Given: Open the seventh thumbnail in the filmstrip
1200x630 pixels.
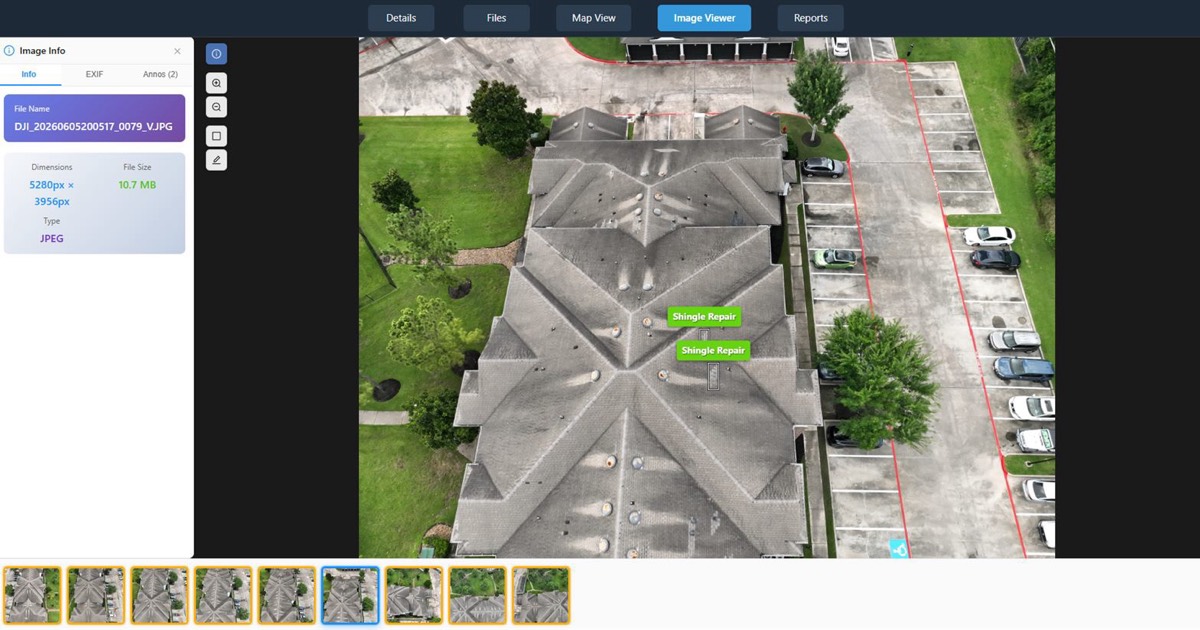Looking at the screenshot, I should pos(414,595).
